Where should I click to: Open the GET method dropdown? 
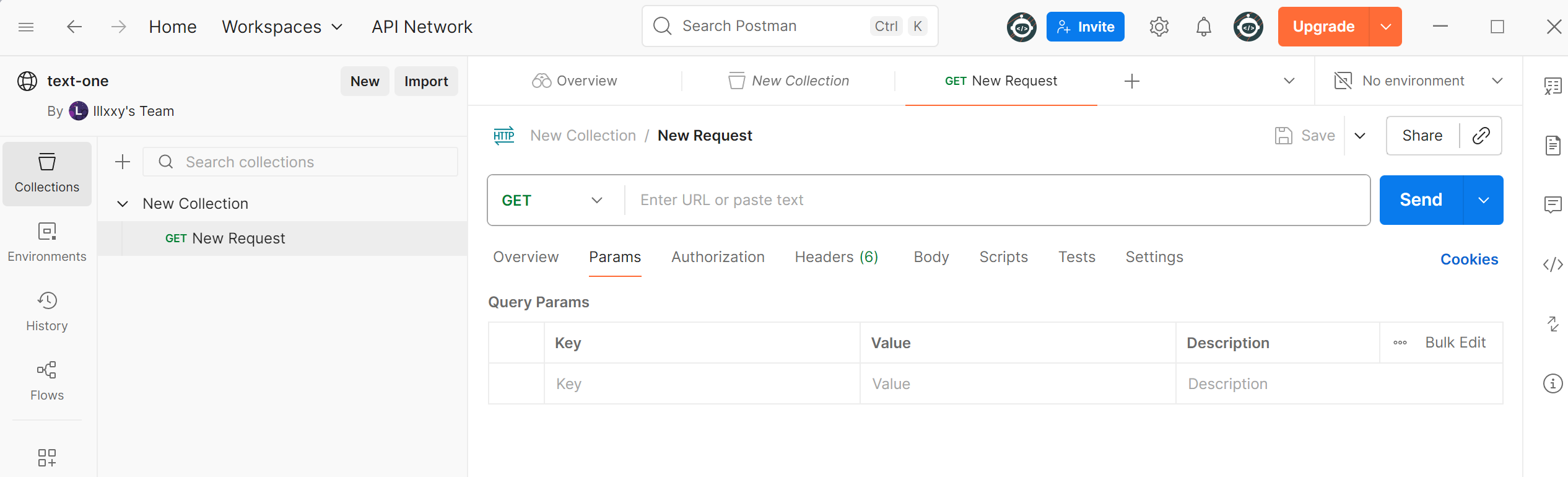pyautogui.click(x=552, y=200)
